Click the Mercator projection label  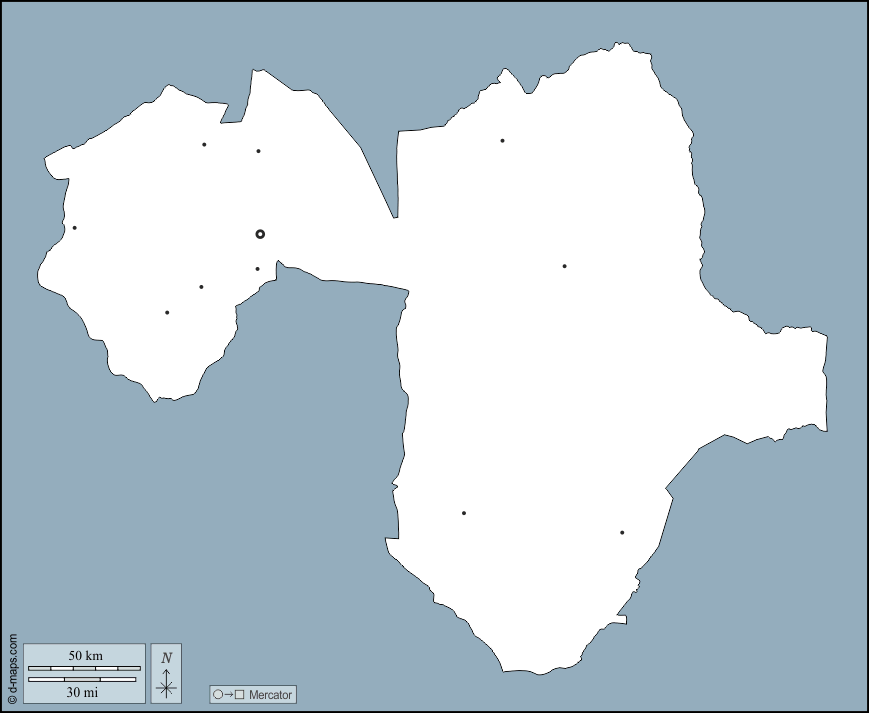click(x=270, y=695)
